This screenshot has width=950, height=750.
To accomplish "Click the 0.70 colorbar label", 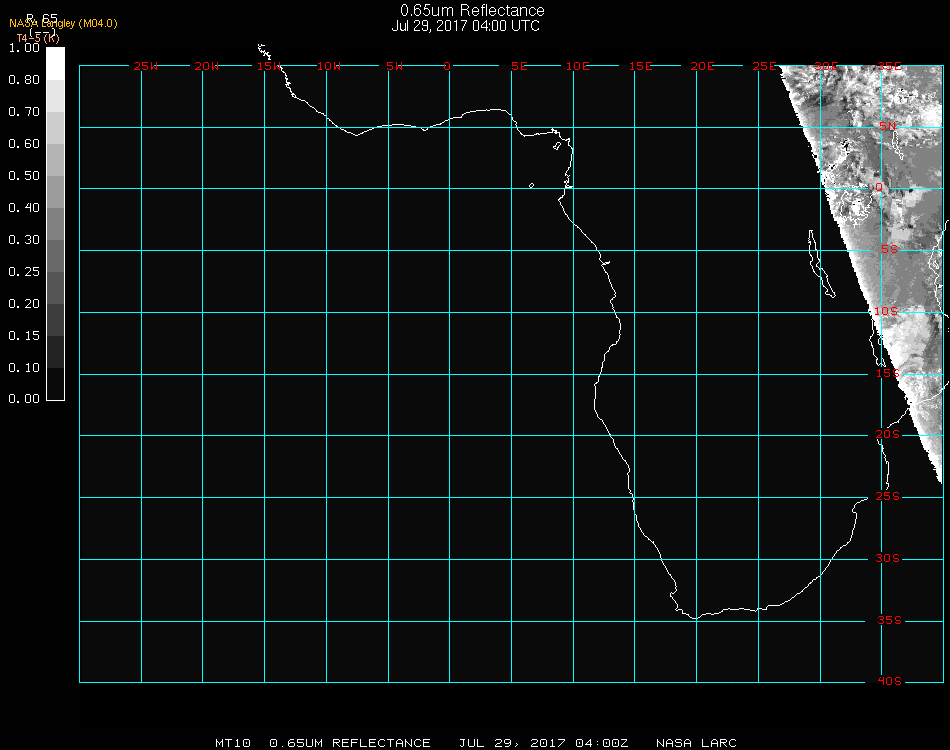I will [x=24, y=112].
